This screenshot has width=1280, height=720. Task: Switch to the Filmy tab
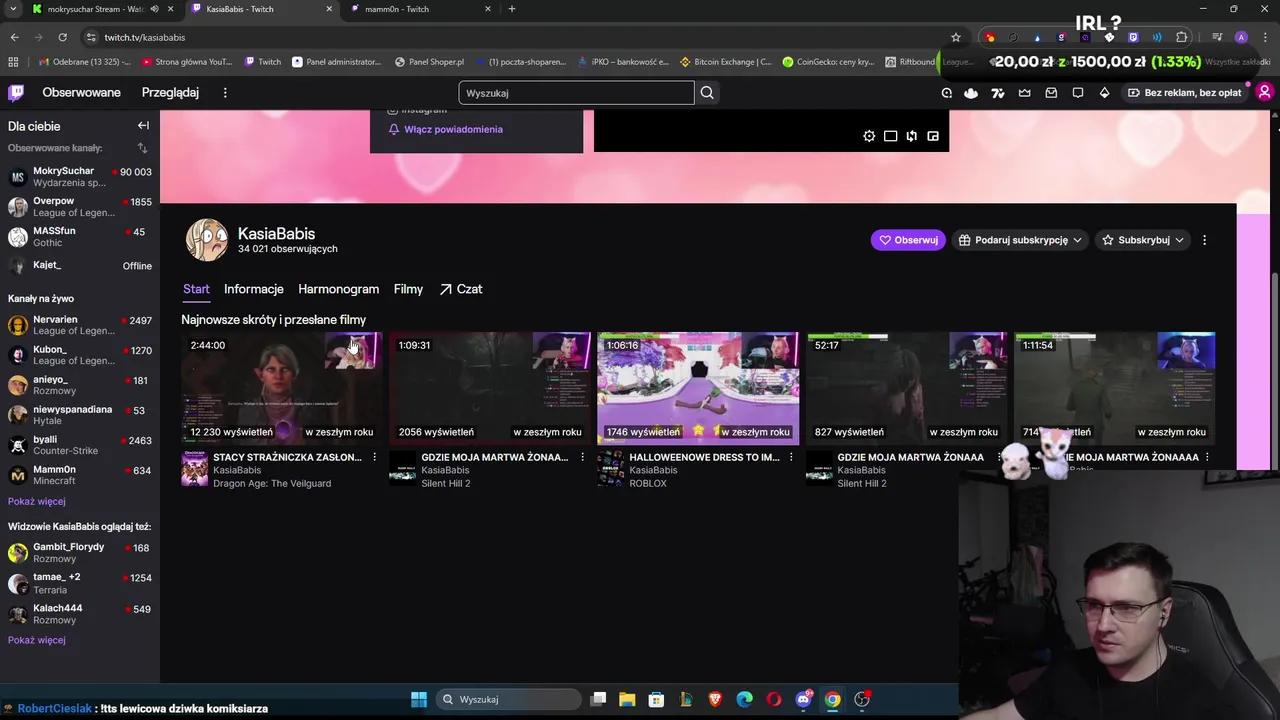pyautogui.click(x=408, y=289)
